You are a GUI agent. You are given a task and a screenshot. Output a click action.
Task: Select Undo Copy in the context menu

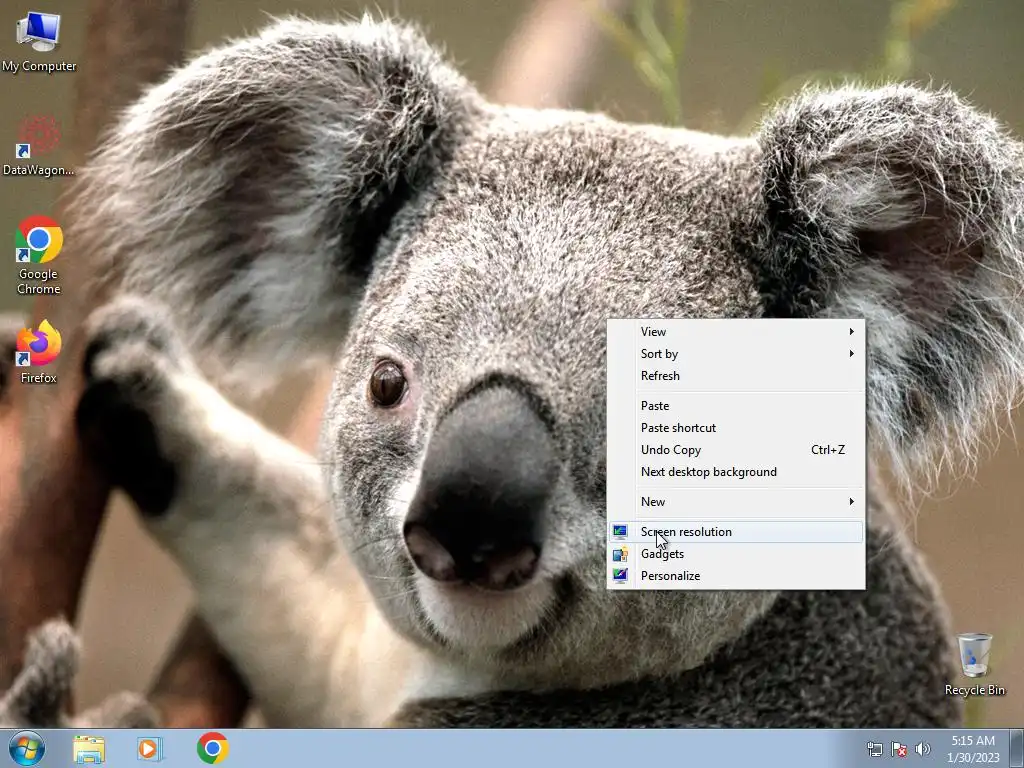pyautogui.click(x=735, y=450)
